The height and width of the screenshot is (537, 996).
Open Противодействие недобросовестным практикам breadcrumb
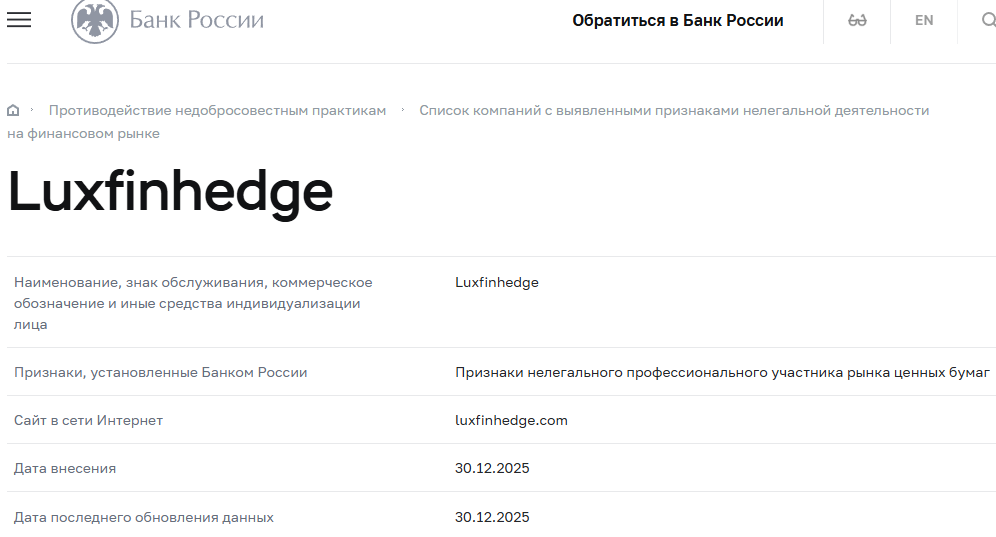tap(217, 111)
